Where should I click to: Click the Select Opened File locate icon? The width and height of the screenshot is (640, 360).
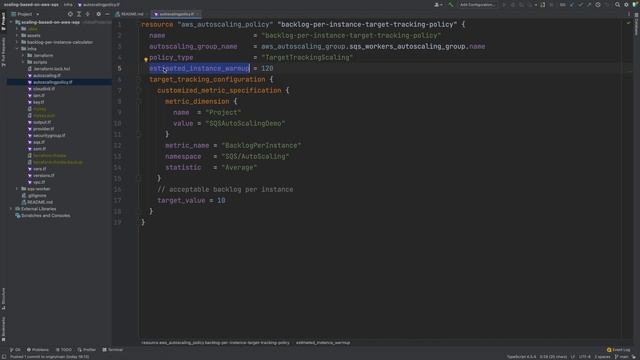(70, 14)
